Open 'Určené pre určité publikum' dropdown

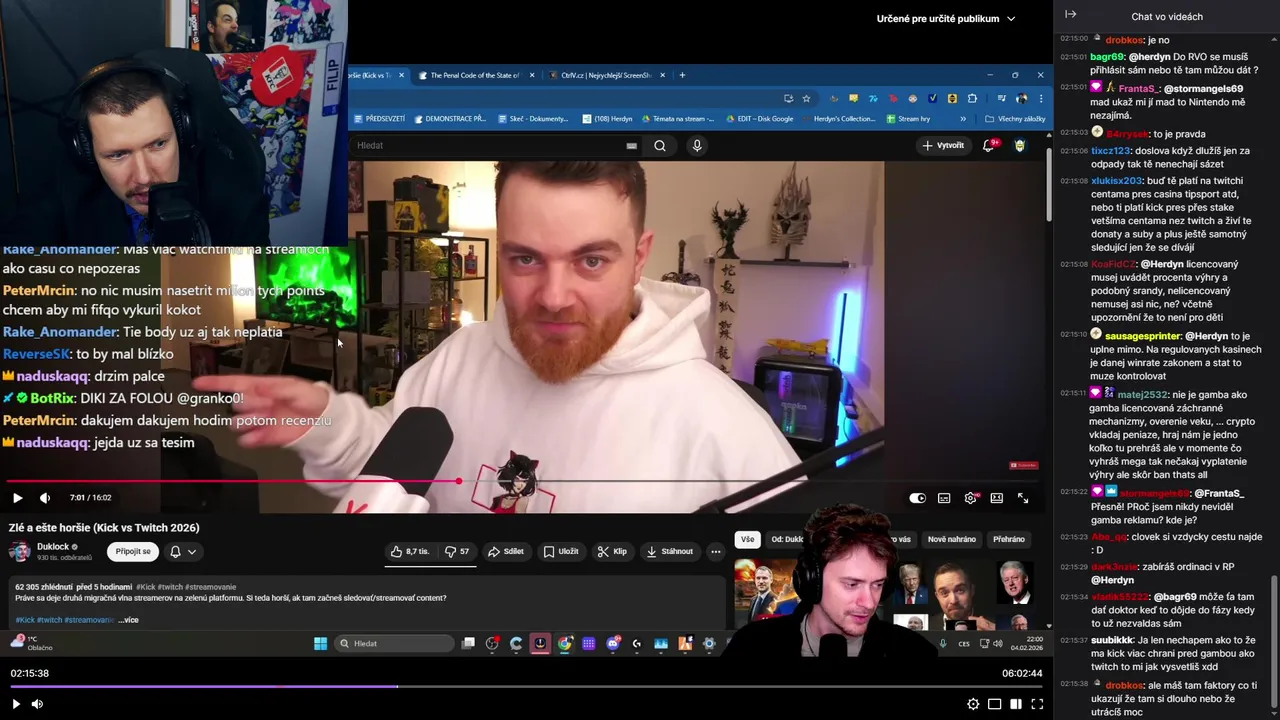[945, 18]
